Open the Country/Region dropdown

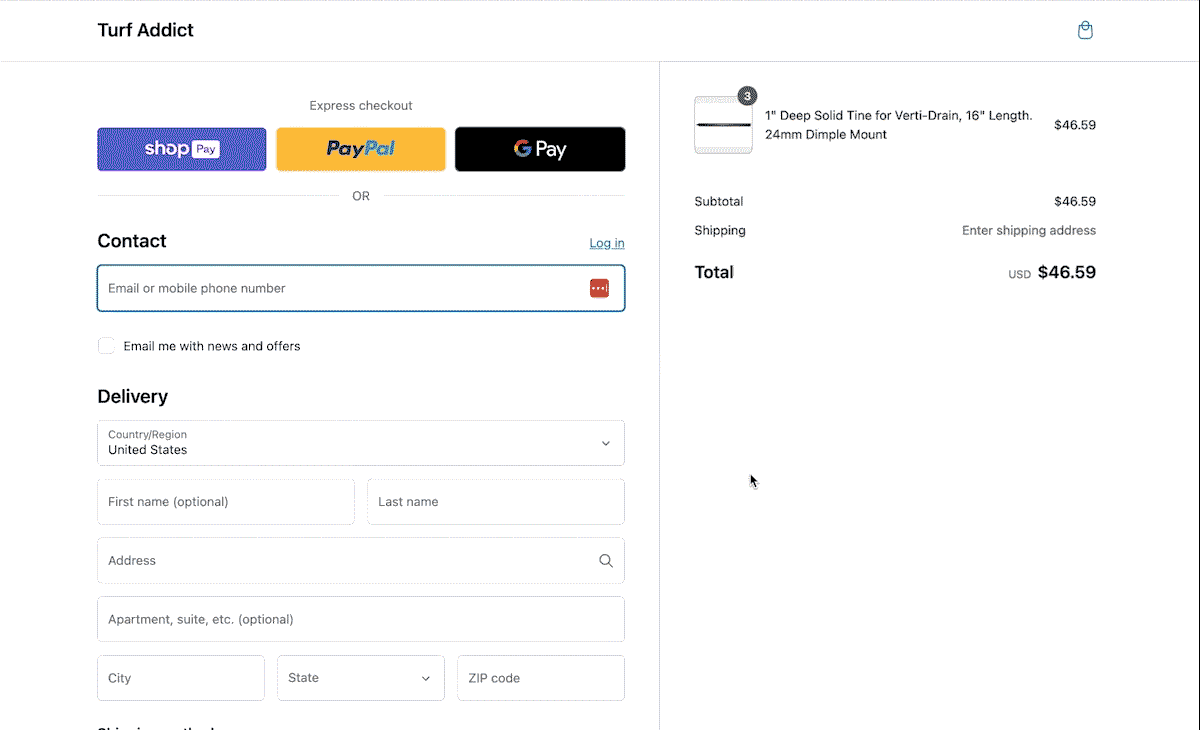tap(360, 443)
